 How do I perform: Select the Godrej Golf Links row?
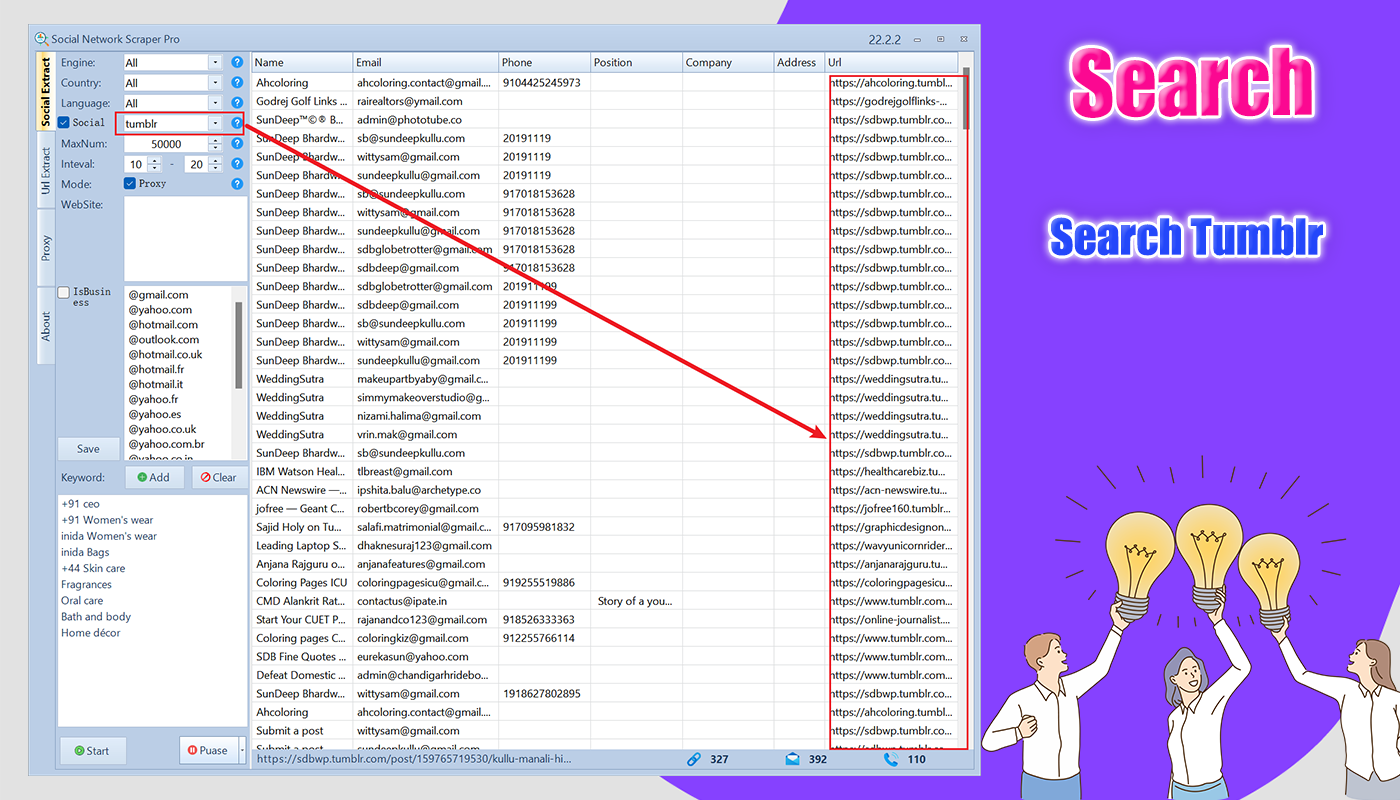click(x=605, y=101)
